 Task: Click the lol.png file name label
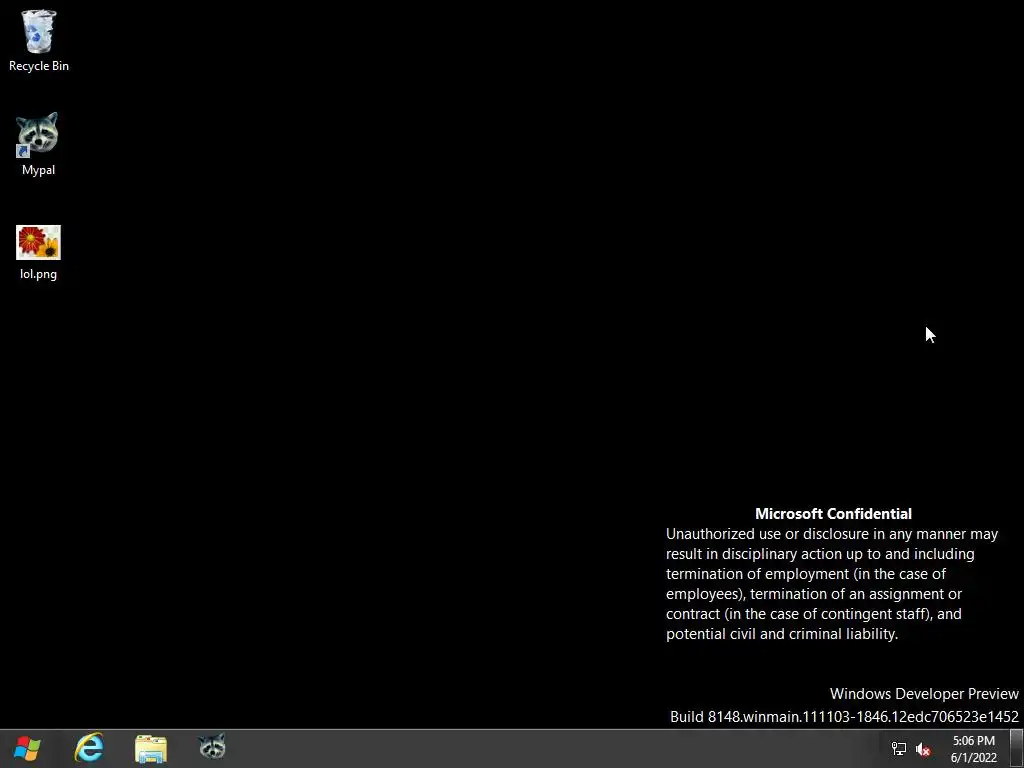(39, 274)
